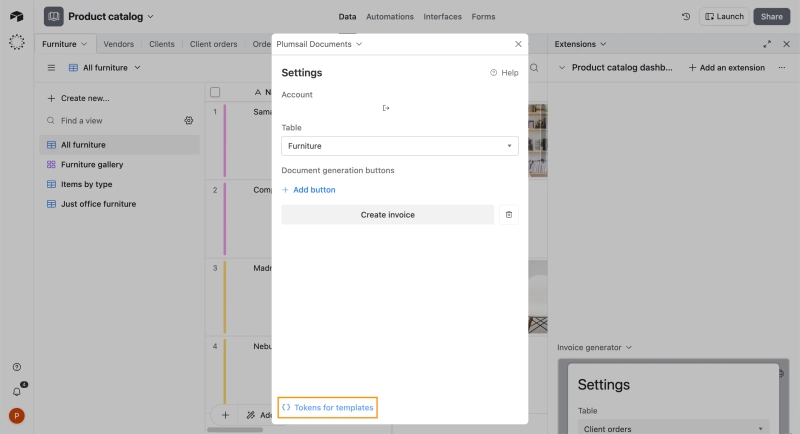Open the notifications bell icon
Image resolution: width=800 pixels, height=434 pixels.
pyautogui.click(x=17, y=392)
